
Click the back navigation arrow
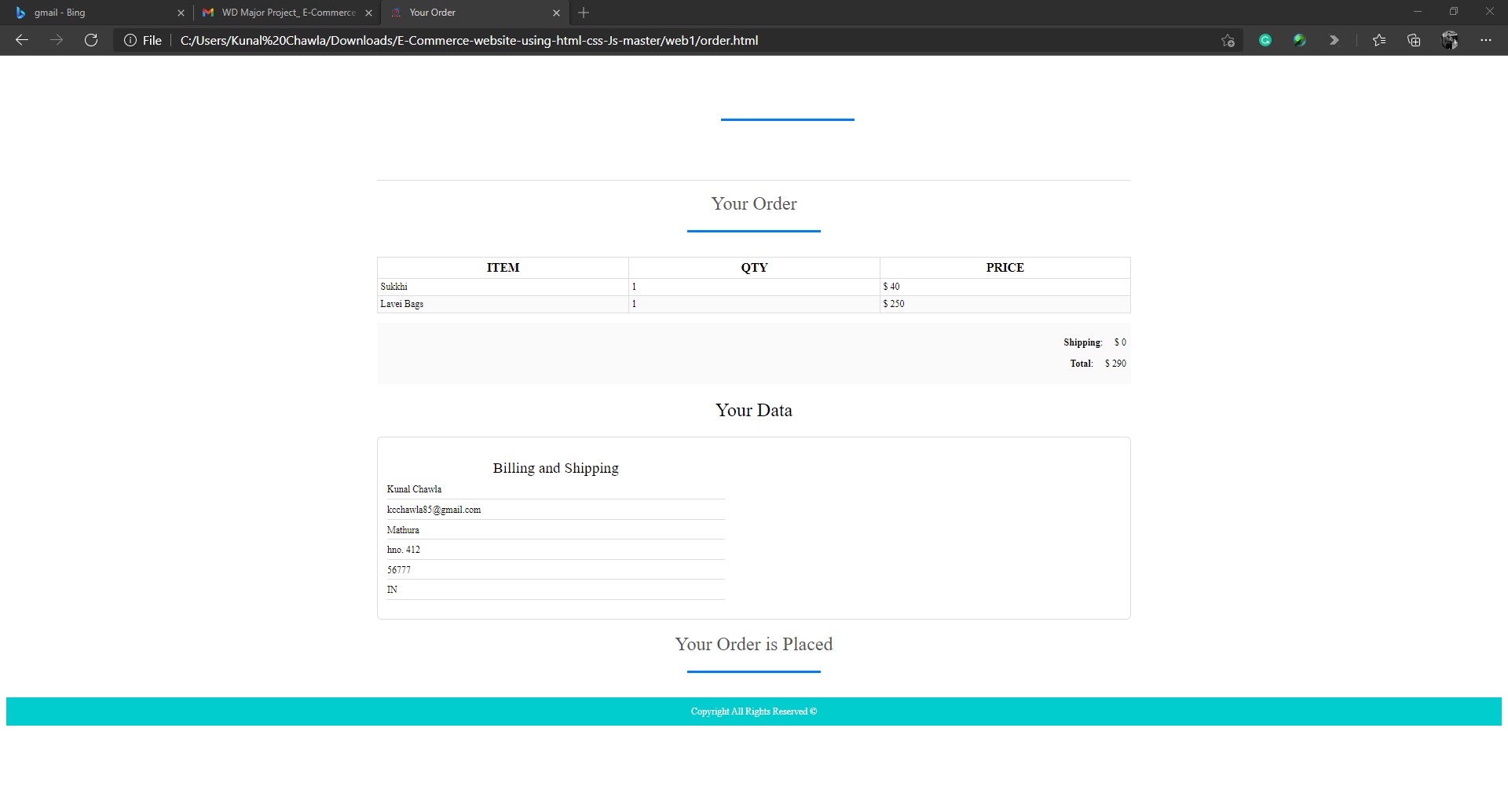click(21, 40)
